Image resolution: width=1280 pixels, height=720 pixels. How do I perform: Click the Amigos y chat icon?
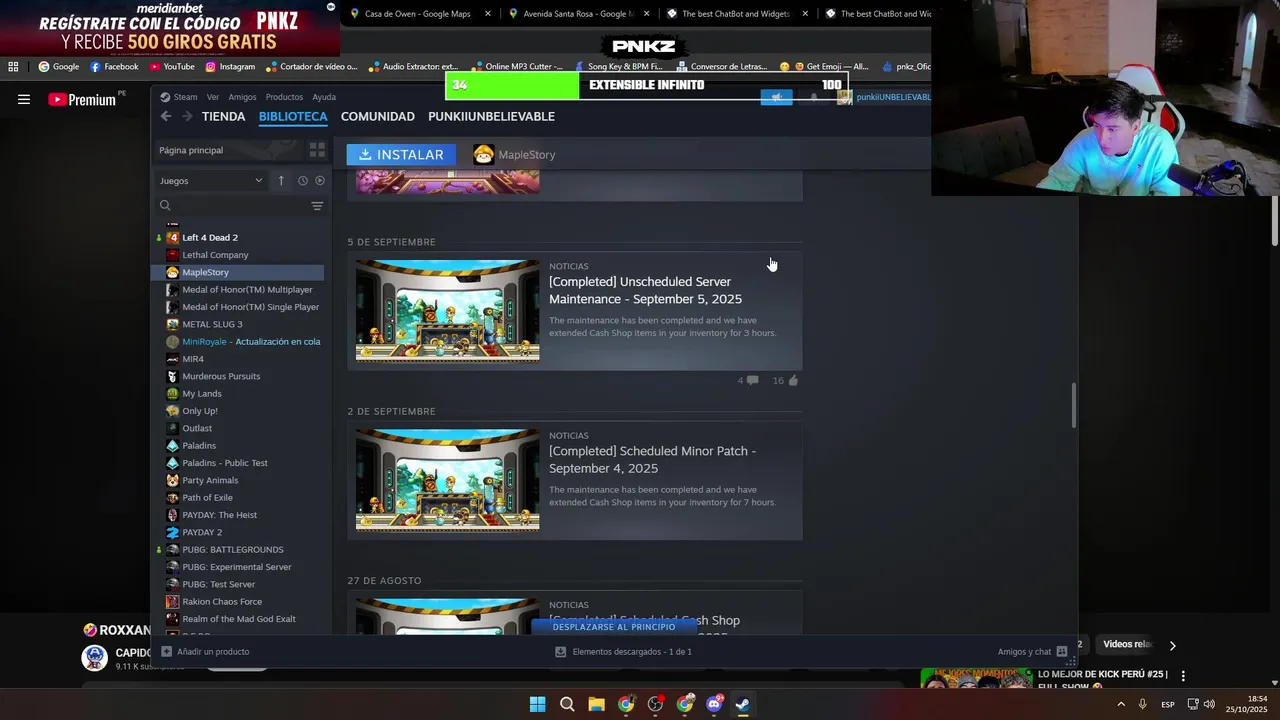1062,652
